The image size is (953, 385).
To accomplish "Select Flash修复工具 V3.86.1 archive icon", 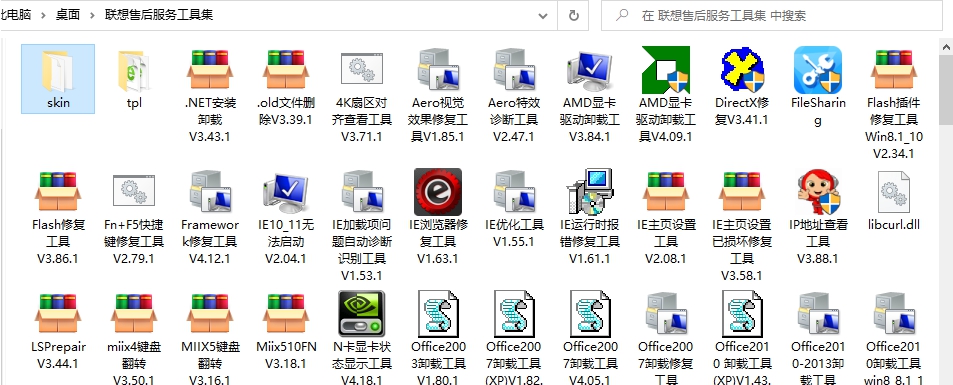I will [x=58, y=192].
